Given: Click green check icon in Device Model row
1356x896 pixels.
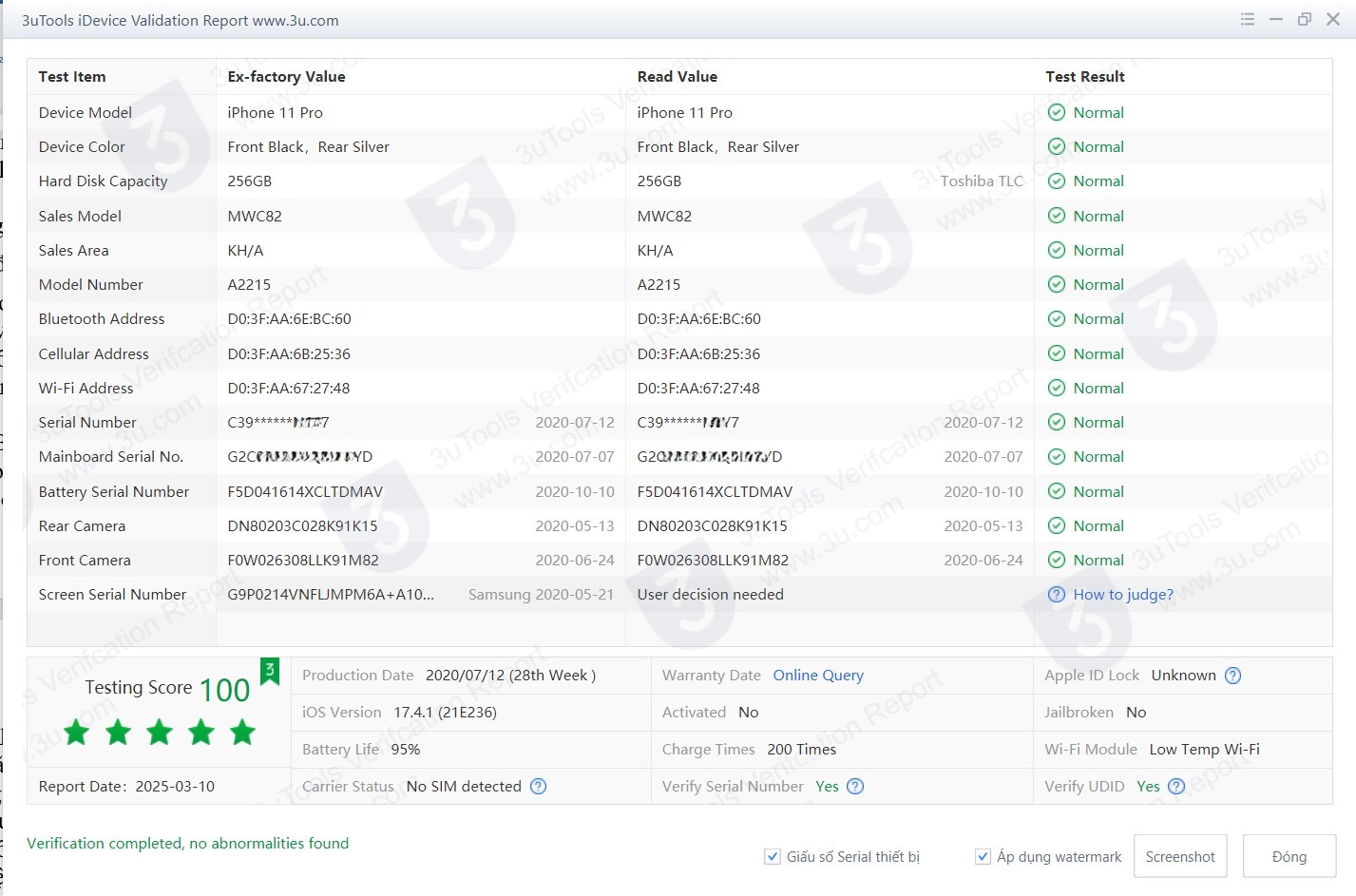Looking at the screenshot, I should (1056, 113).
